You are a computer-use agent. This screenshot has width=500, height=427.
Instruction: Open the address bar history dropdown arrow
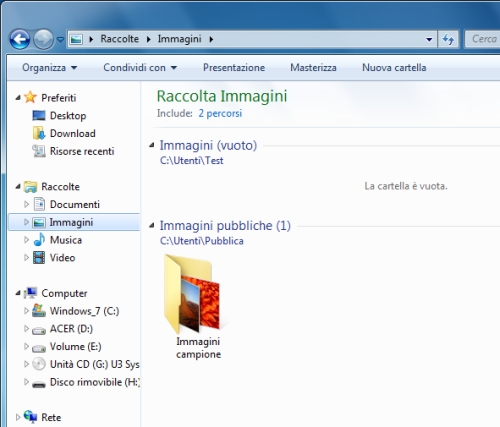click(x=429, y=39)
